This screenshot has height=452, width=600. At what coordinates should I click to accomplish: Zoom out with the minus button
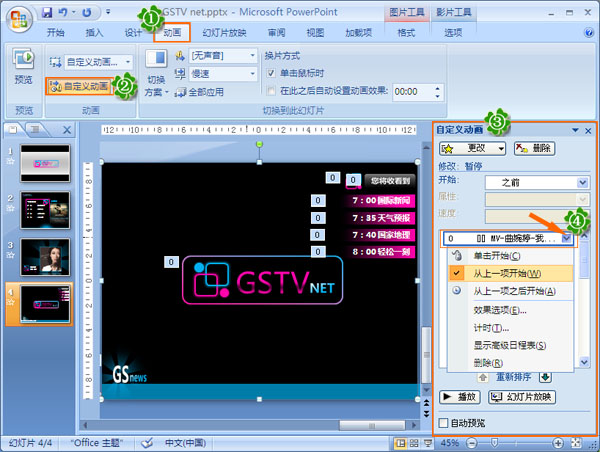tap(472, 443)
